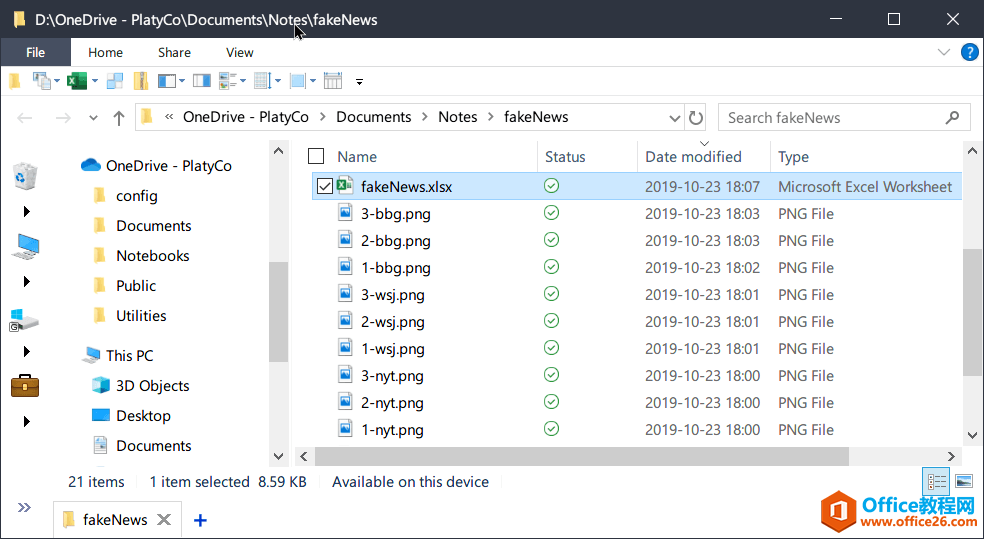Go up one folder level

119,118
